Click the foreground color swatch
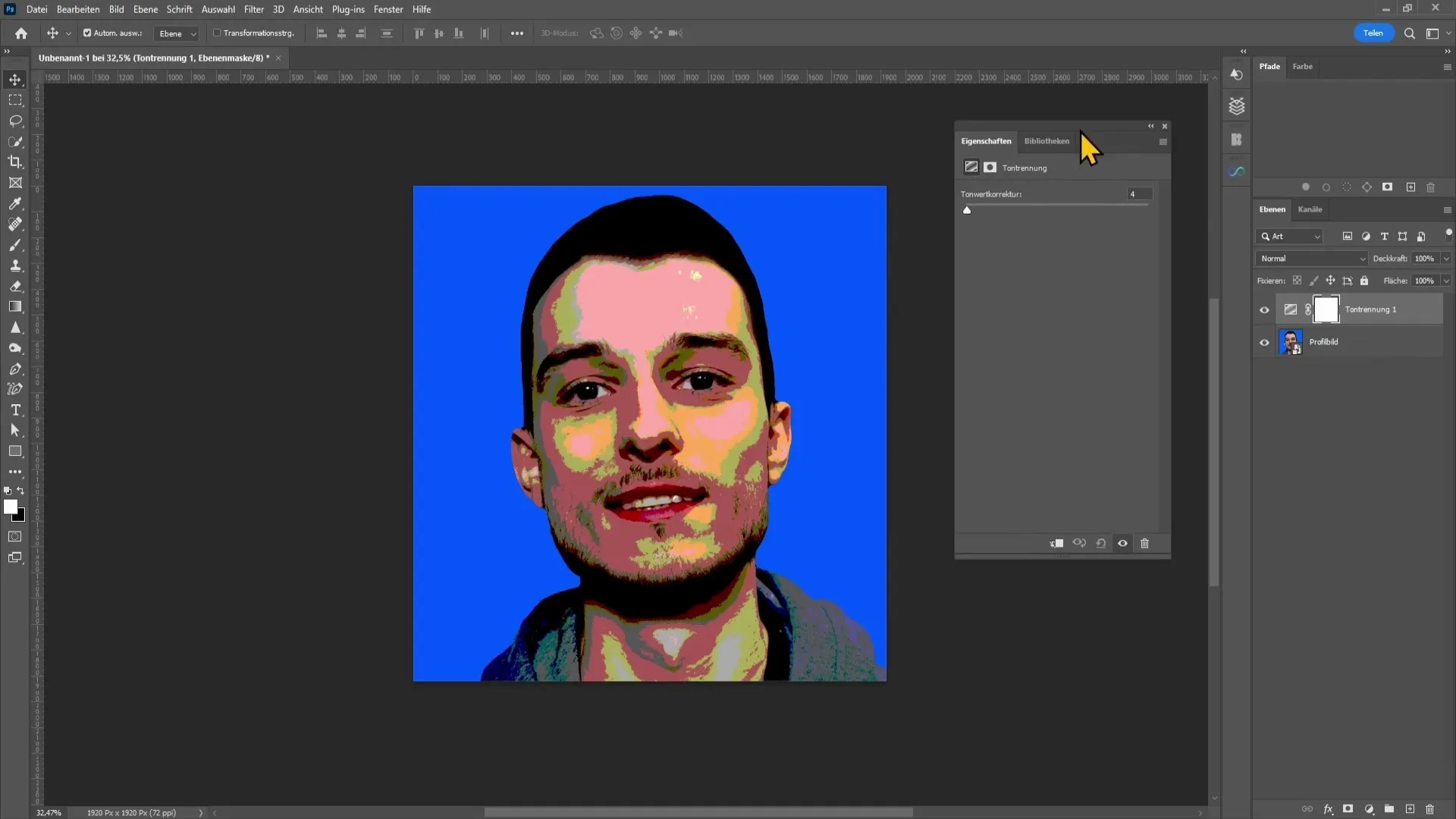Screen dimensions: 1456x819 click(11, 507)
